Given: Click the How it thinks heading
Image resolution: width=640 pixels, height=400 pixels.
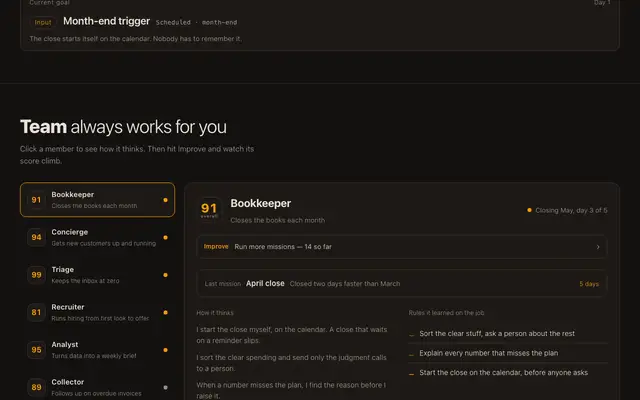Looking at the screenshot, I should (215, 313).
